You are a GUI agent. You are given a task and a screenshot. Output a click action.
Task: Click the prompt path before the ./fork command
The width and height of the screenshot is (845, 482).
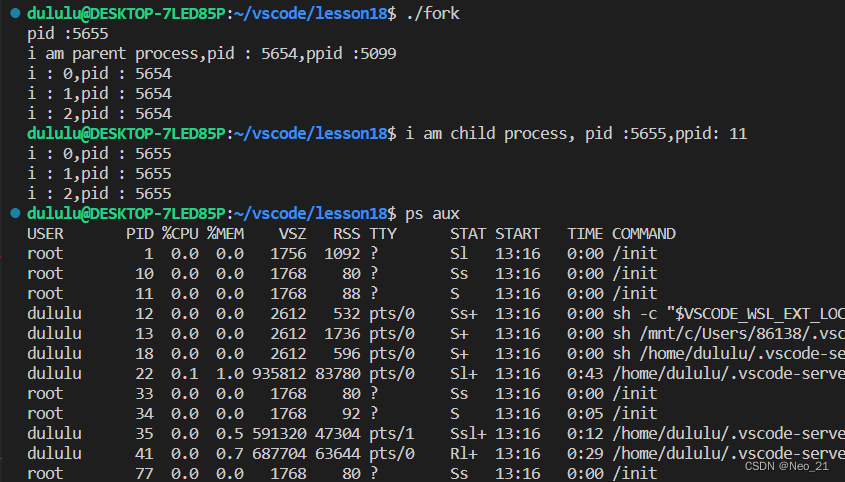tap(310, 13)
